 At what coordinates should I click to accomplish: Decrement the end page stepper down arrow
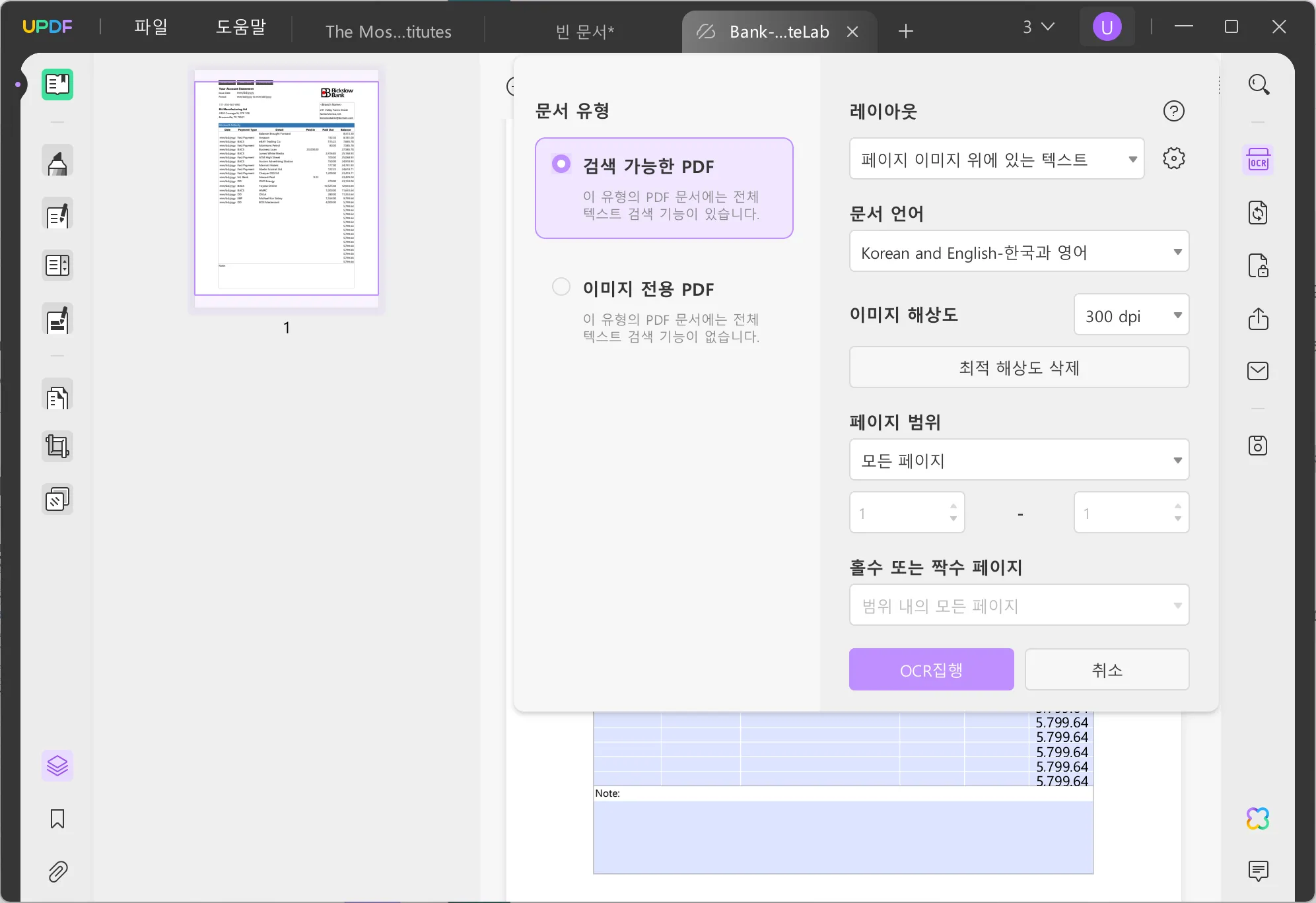1177,519
